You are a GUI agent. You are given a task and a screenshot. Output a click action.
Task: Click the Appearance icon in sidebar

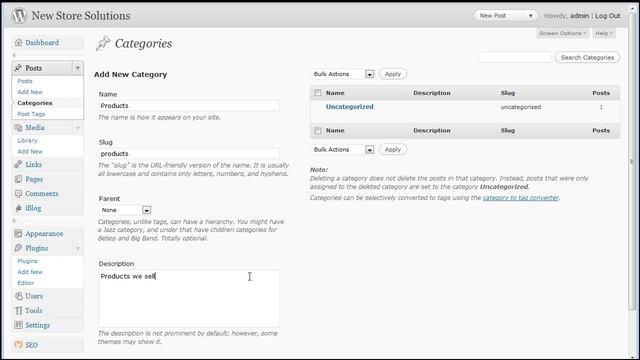point(18,233)
